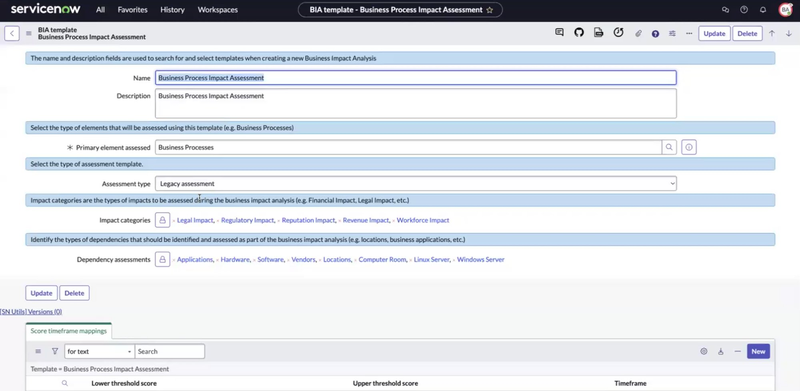
Task: Click into the Name field
Action: [x=416, y=78]
